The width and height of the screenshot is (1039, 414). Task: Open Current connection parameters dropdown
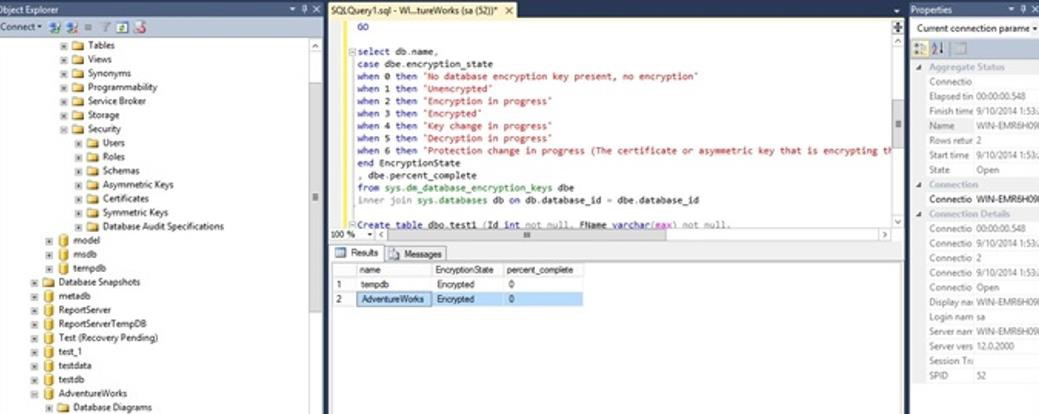(1034, 28)
